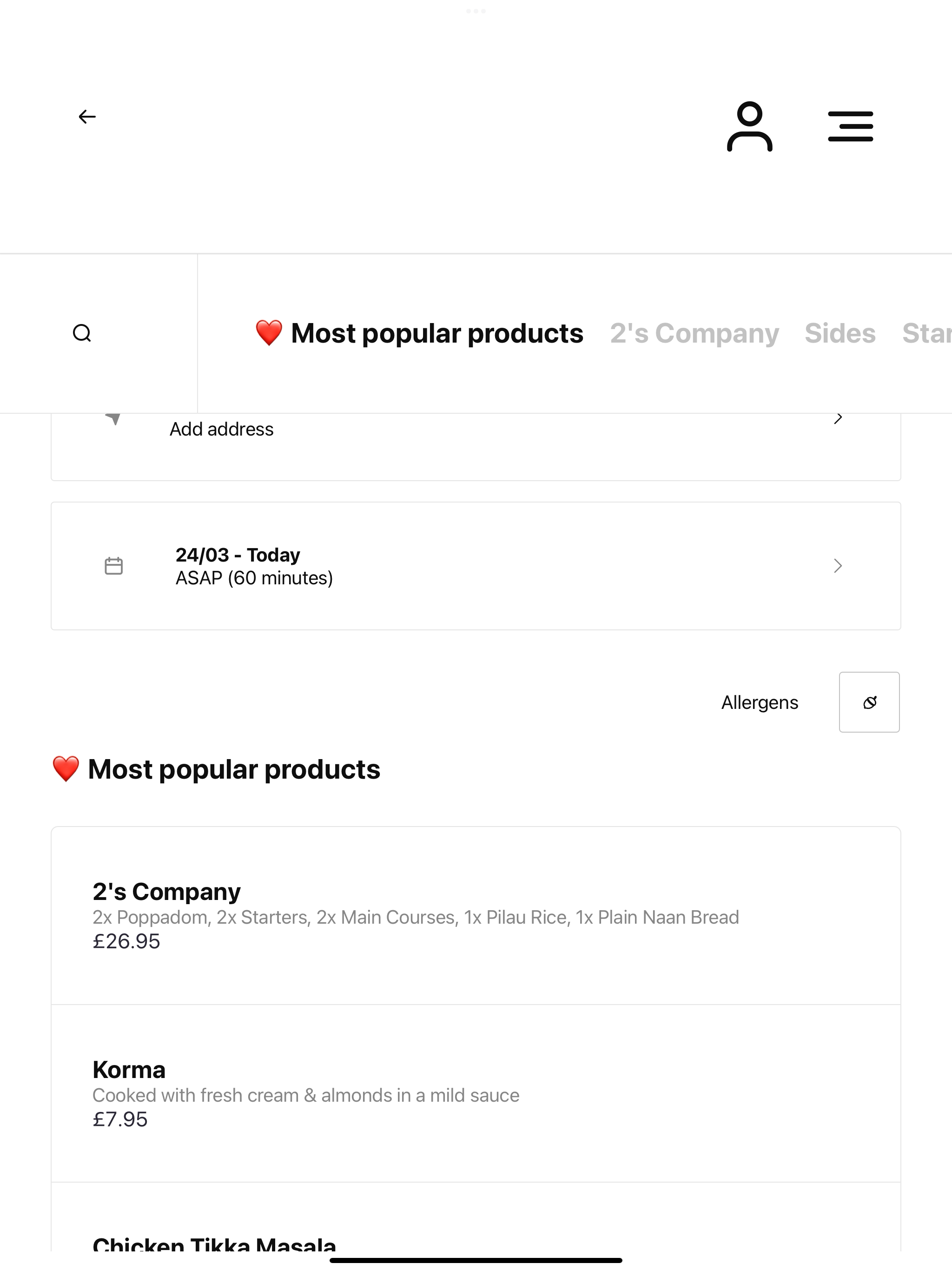Click the red heart in category bar
This screenshot has width=952, height=1270.
pos(269,333)
